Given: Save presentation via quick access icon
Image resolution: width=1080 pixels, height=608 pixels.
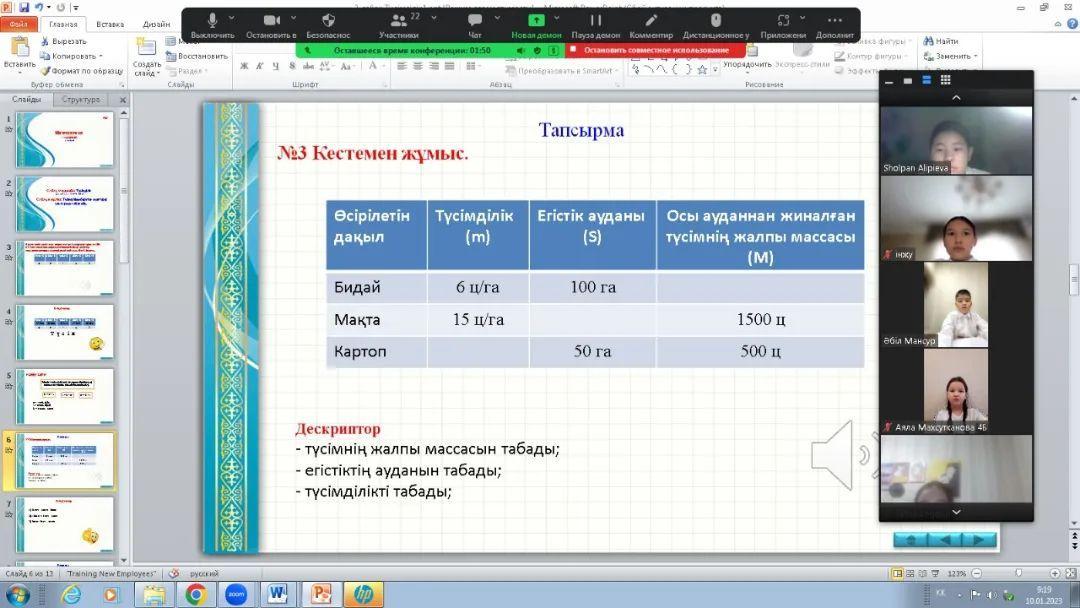Looking at the screenshot, I should pyautogui.click(x=24, y=8).
